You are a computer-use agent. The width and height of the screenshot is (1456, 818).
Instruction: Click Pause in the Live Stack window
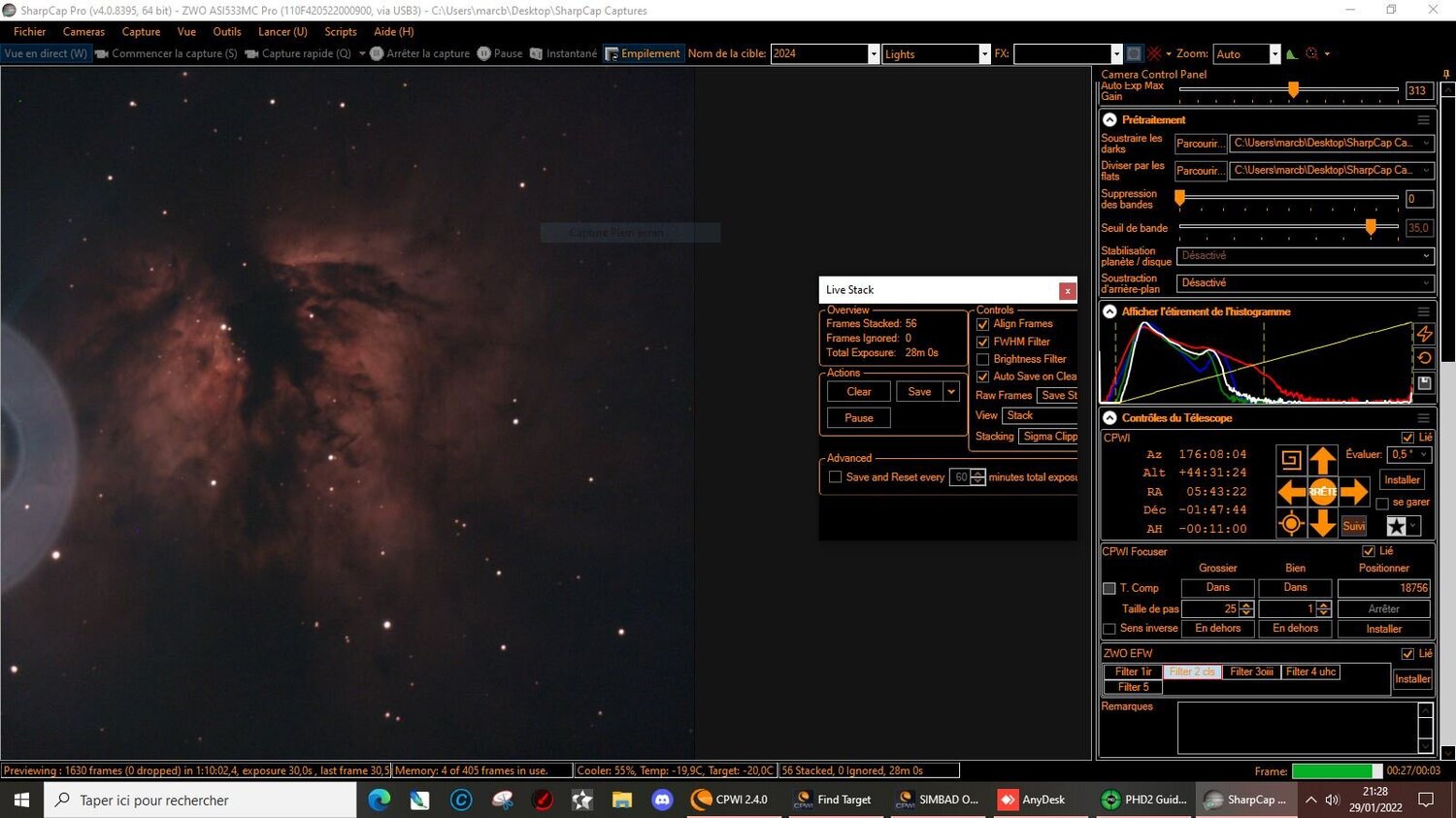(x=859, y=418)
